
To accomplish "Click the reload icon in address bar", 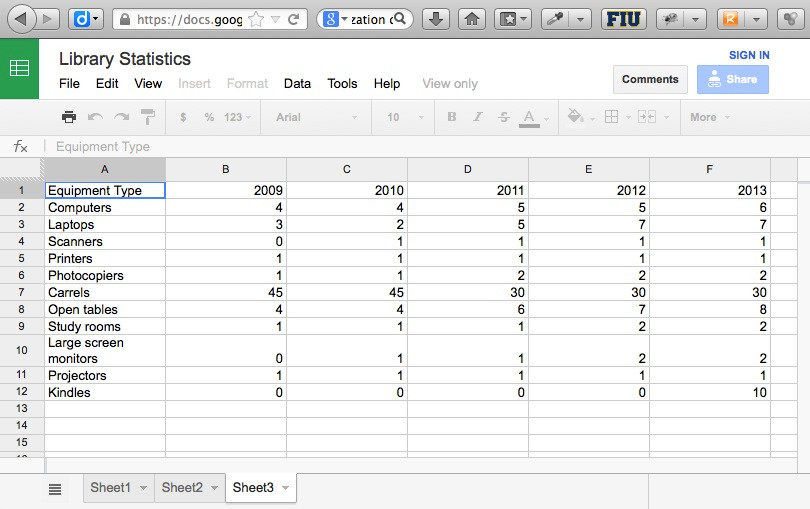I will 293,20.
